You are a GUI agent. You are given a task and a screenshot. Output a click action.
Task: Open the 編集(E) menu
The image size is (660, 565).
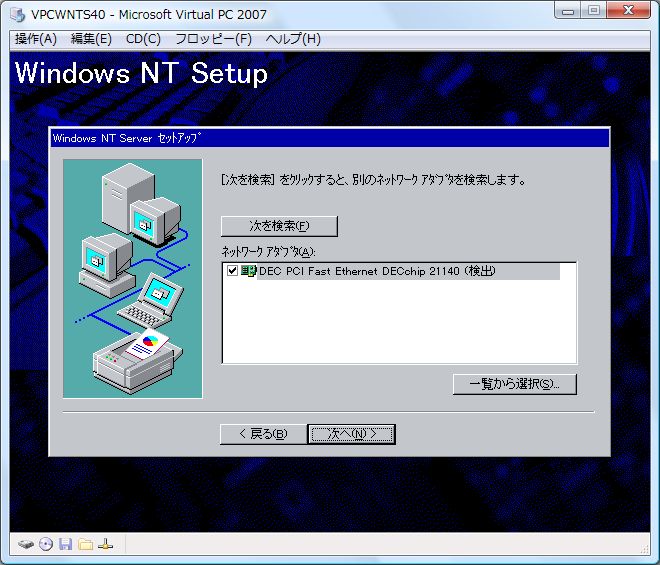pos(91,39)
